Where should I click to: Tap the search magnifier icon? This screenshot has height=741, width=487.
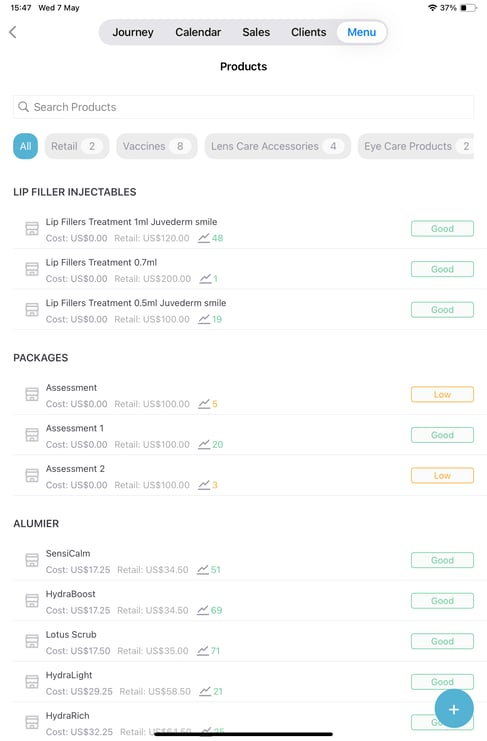(23, 107)
